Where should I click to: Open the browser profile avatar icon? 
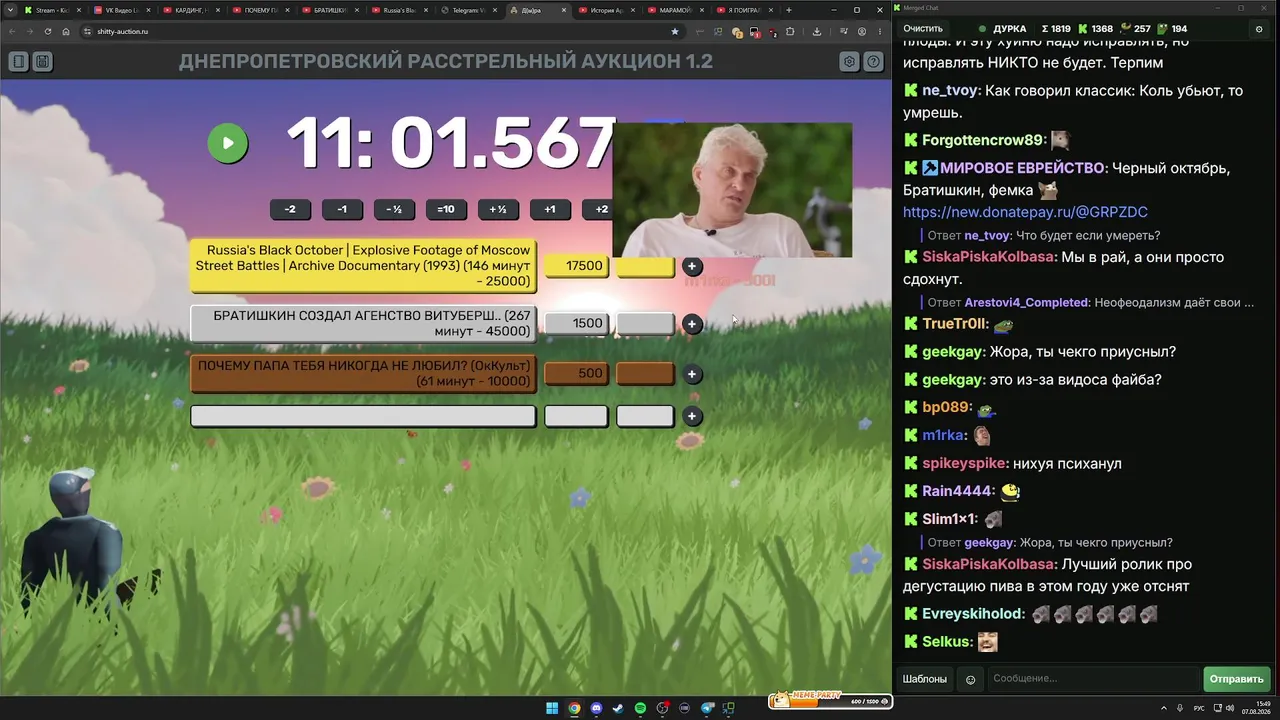point(862,31)
